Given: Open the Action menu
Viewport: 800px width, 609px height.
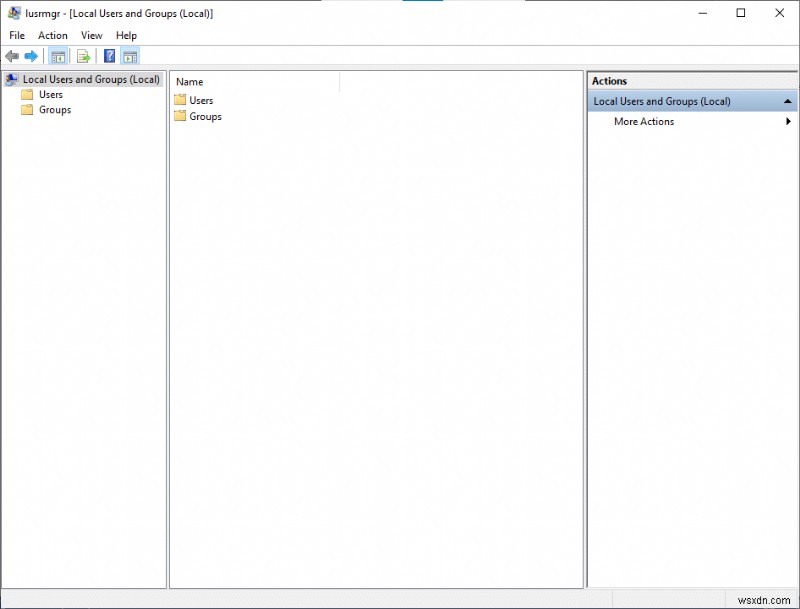Looking at the screenshot, I should click(x=53, y=35).
